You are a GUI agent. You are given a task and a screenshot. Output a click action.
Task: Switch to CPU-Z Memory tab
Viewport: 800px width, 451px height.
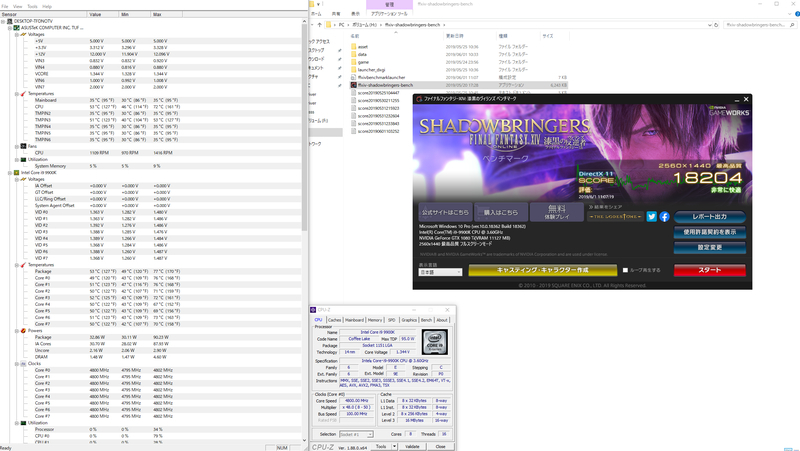pos(375,320)
